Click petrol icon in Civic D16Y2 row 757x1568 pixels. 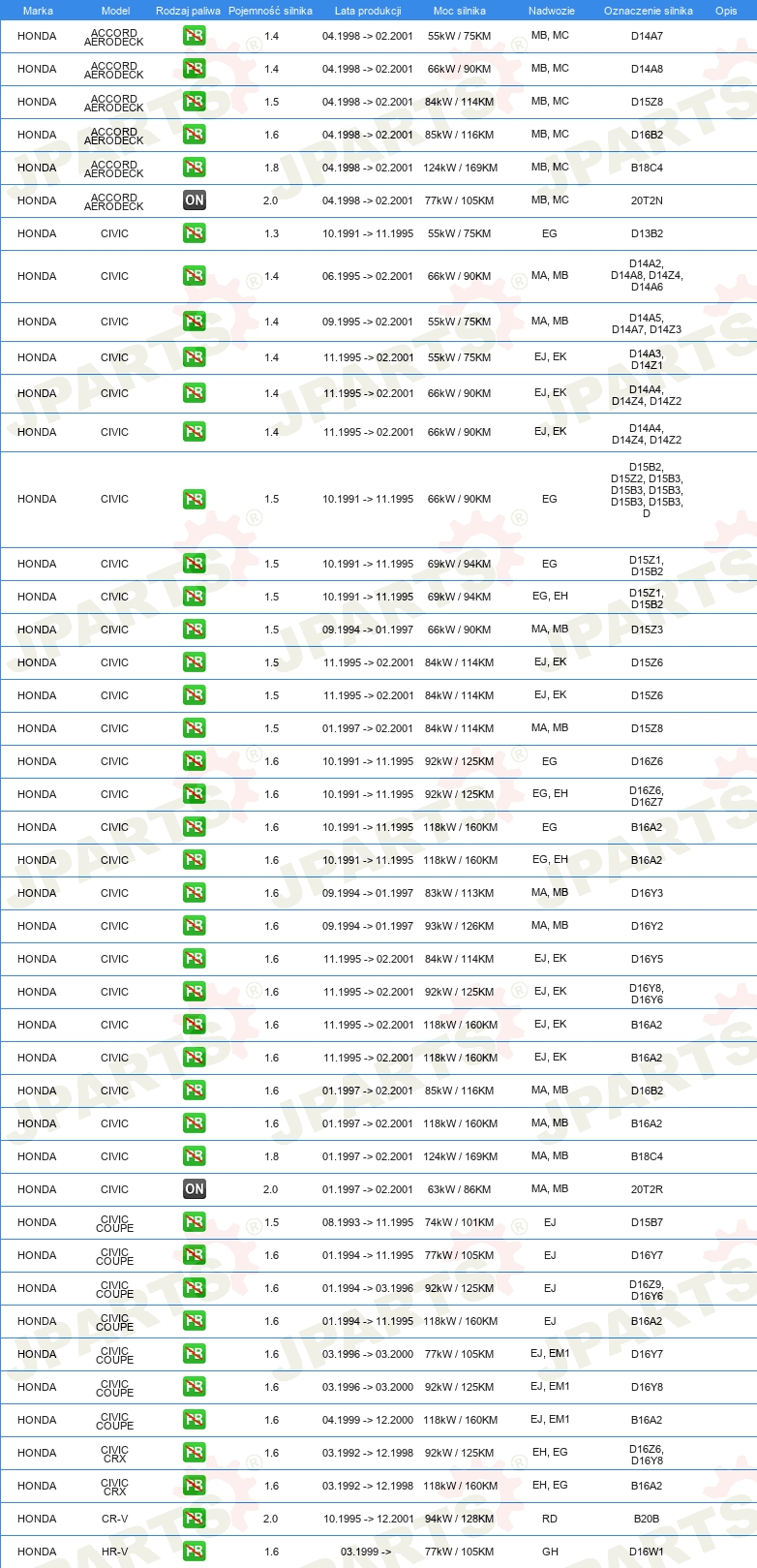[x=195, y=926]
